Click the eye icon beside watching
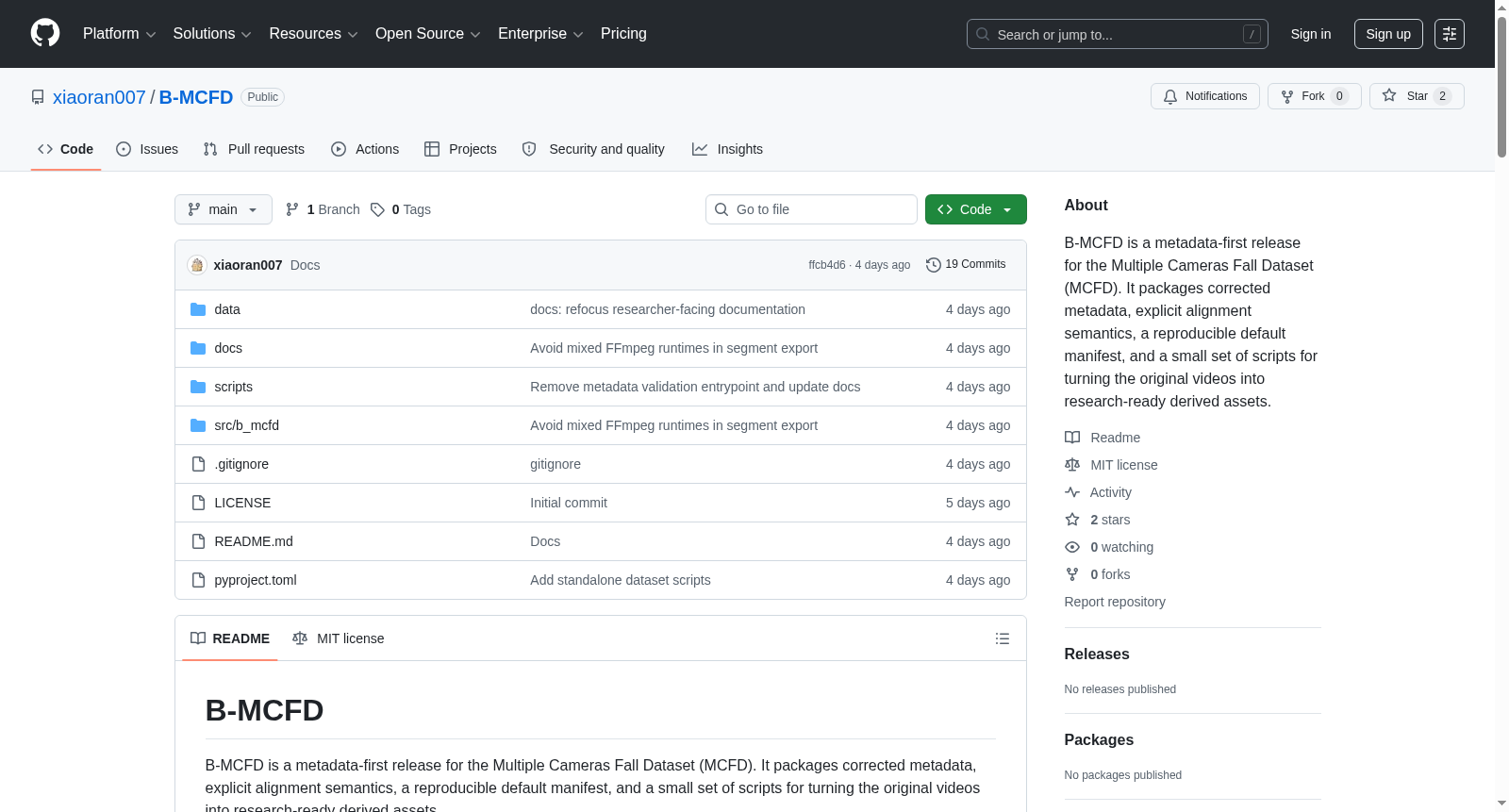 pos(1072,547)
